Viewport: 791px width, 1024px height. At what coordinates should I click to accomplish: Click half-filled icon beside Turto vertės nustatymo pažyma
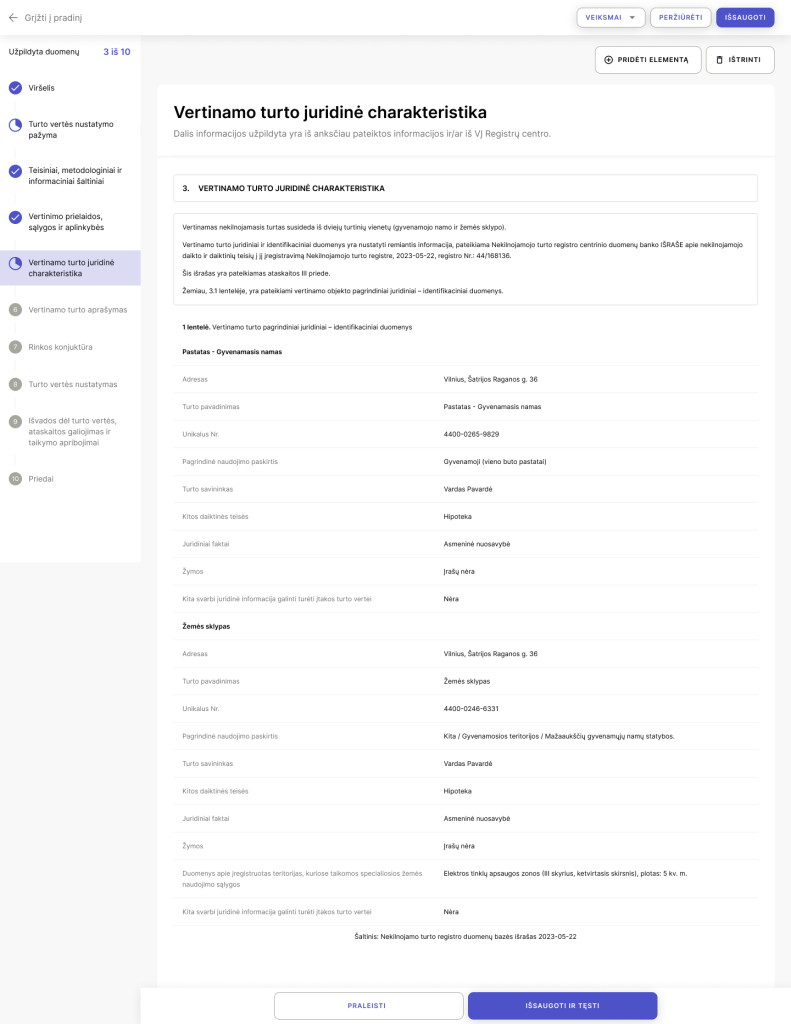click(15, 125)
